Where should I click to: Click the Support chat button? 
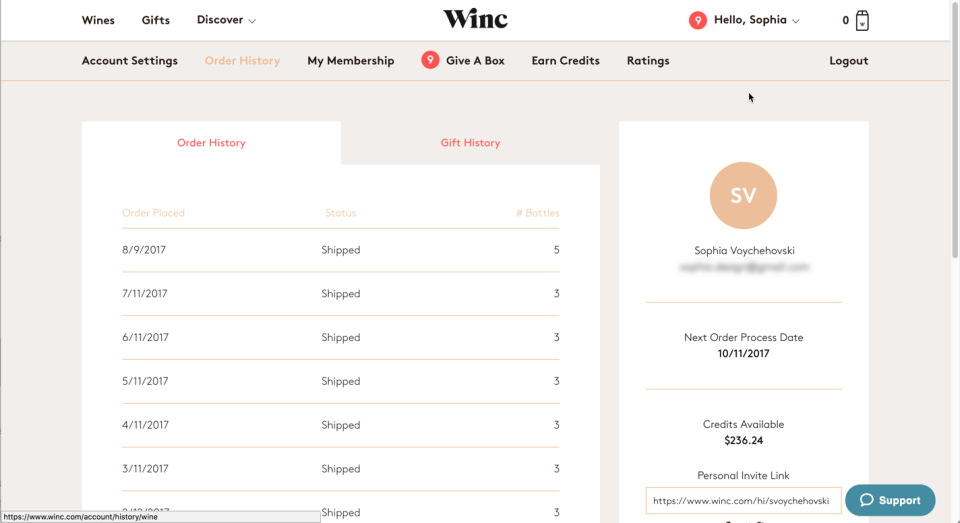coord(890,500)
